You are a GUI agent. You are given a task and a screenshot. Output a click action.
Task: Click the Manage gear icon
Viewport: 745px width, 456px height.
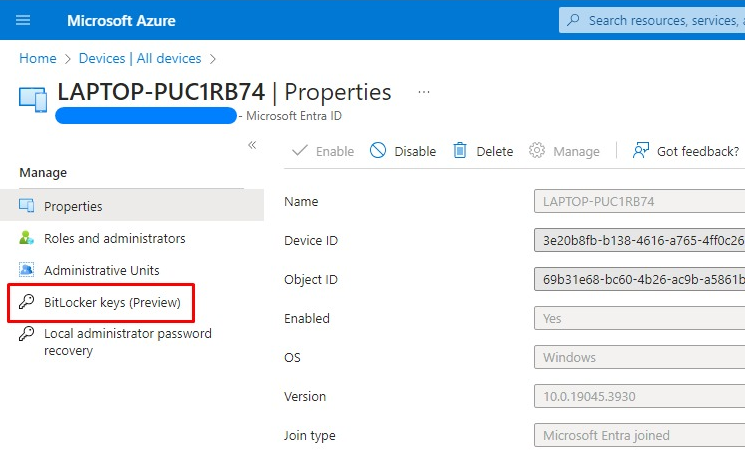pyautogui.click(x=537, y=150)
